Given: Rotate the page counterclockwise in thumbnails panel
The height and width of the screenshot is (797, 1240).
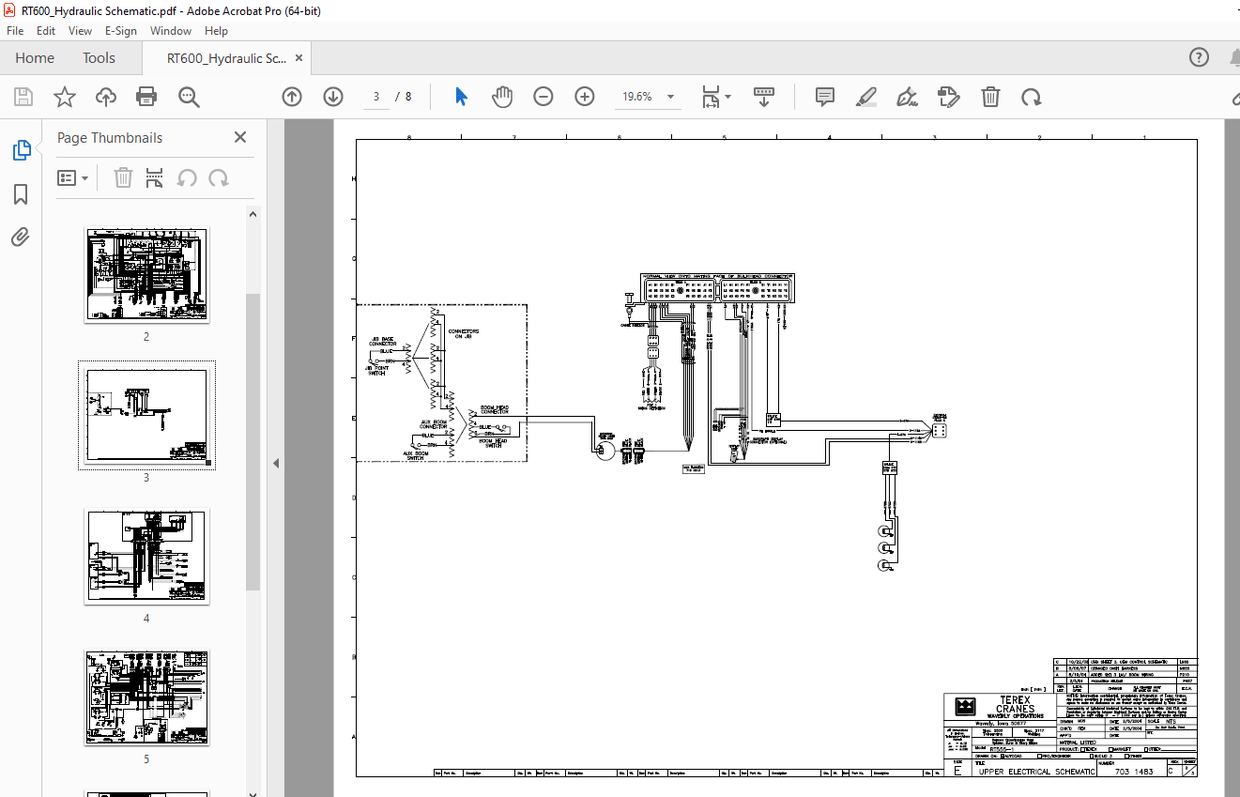Looking at the screenshot, I should [x=187, y=178].
